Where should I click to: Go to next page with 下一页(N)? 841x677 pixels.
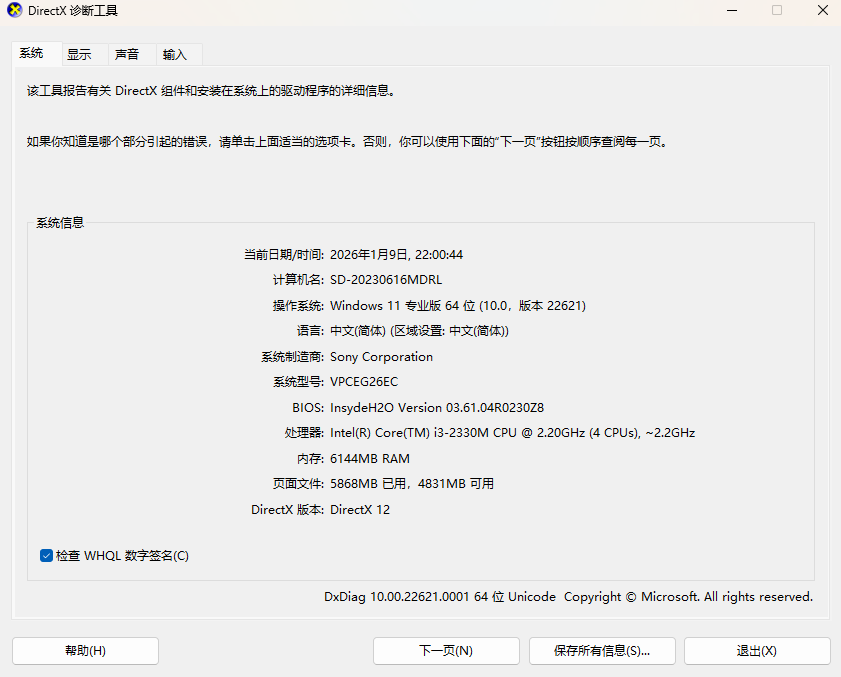[446, 651]
